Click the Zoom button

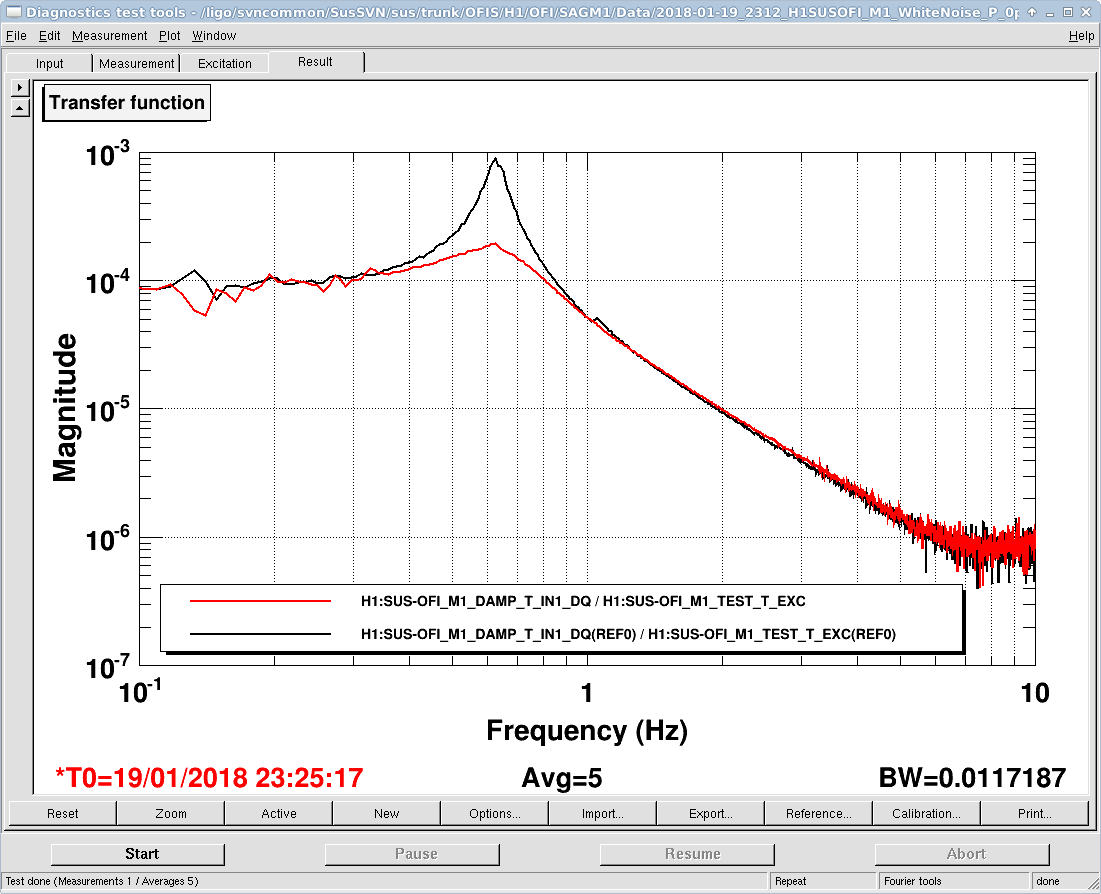click(x=171, y=813)
